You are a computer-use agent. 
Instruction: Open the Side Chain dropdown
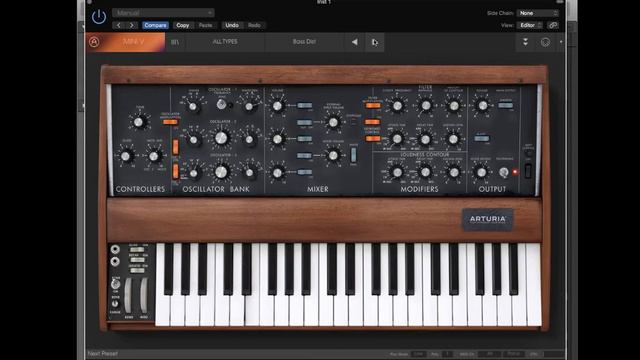point(538,13)
